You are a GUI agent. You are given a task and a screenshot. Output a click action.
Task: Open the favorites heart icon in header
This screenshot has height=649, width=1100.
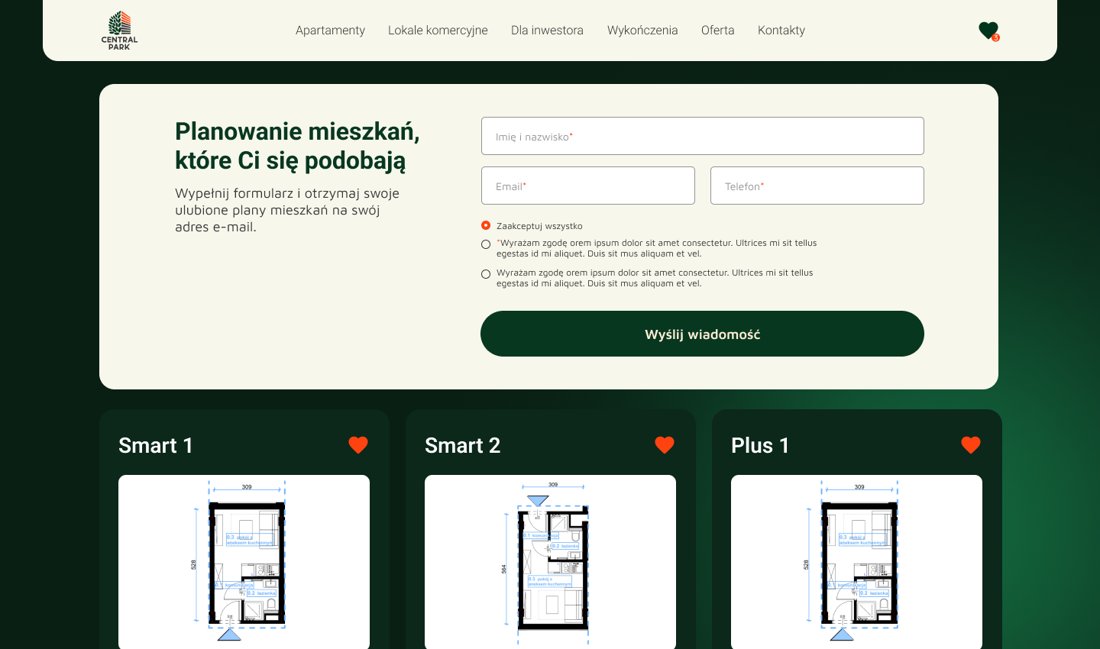point(988,30)
